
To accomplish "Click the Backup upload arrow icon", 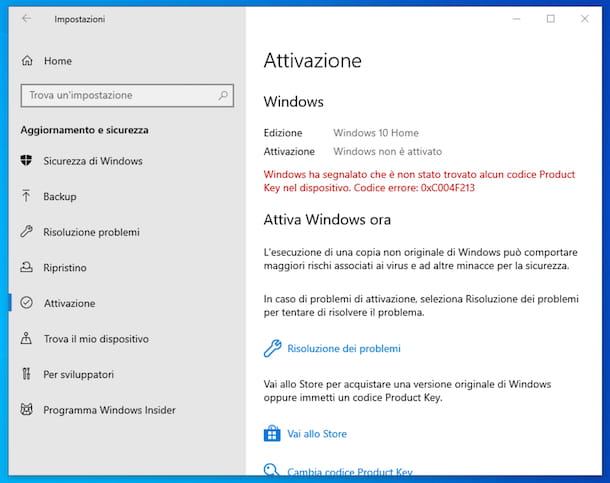I will point(26,196).
